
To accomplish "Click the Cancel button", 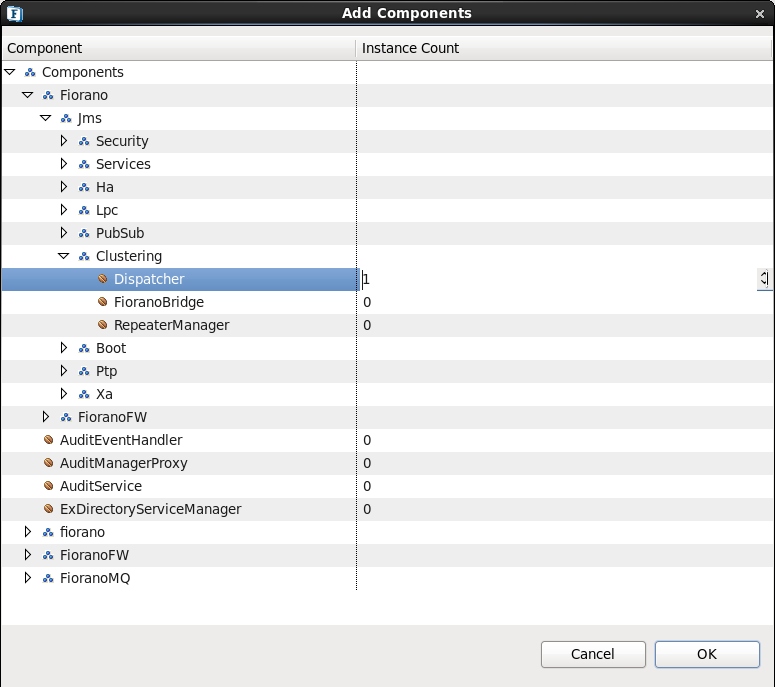I will point(593,654).
